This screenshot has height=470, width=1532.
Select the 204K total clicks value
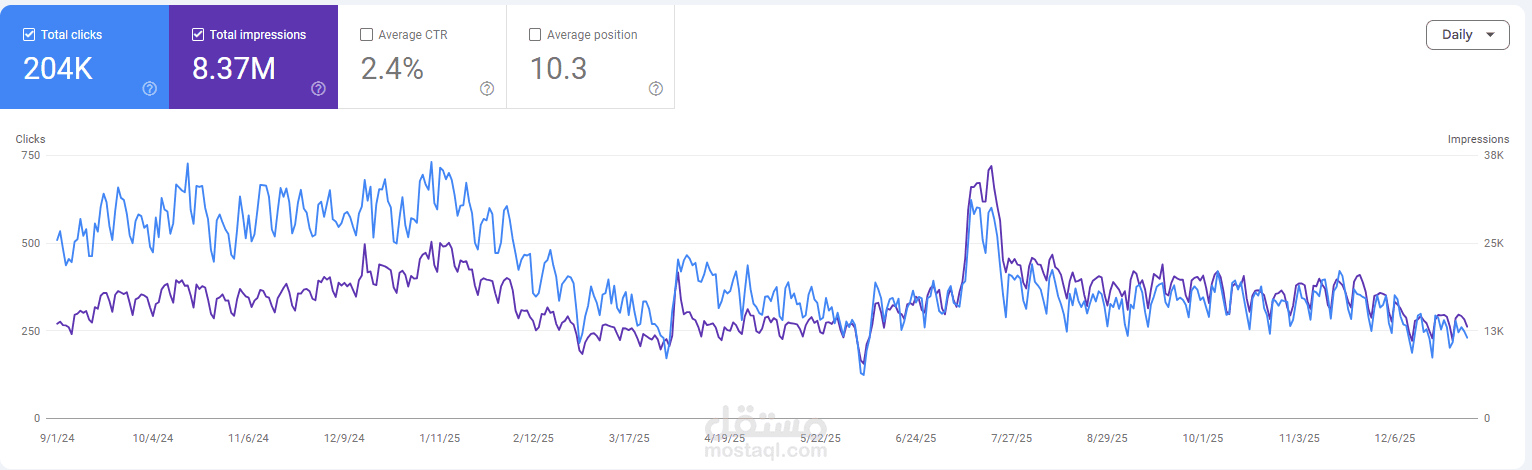(x=59, y=68)
